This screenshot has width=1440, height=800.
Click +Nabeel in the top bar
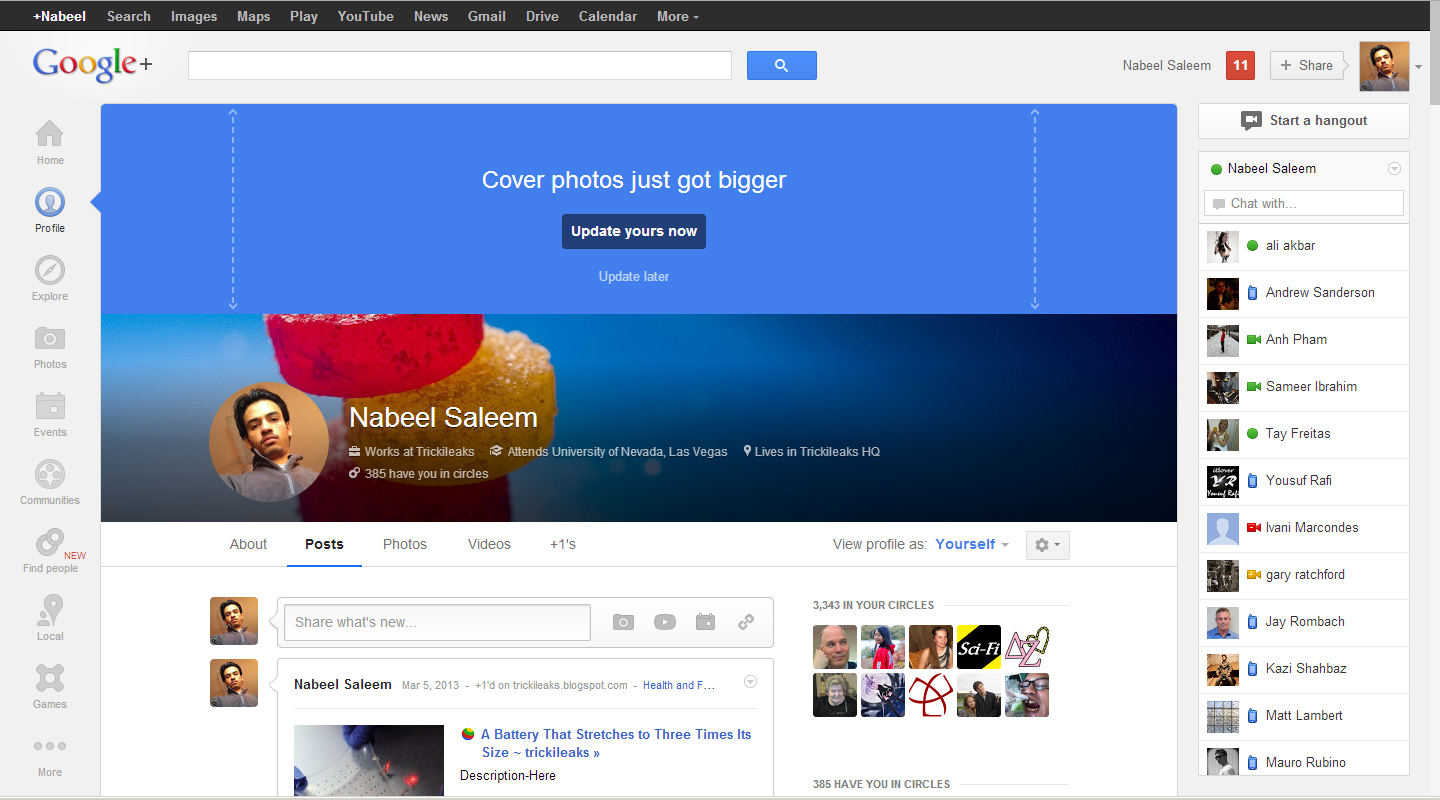(59, 16)
